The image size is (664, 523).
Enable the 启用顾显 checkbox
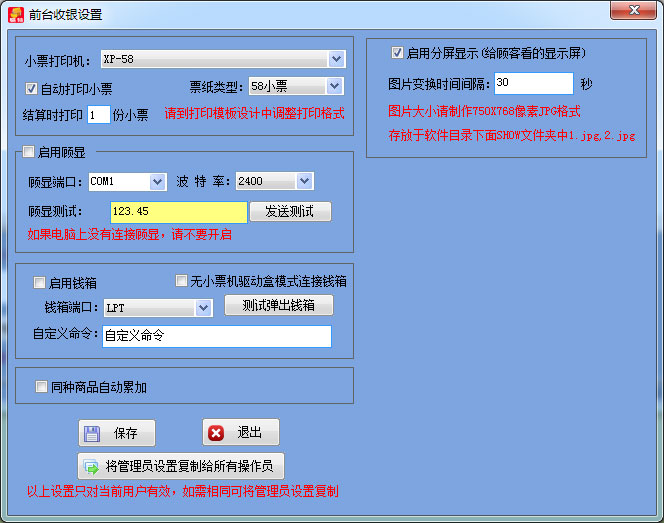pos(28,153)
